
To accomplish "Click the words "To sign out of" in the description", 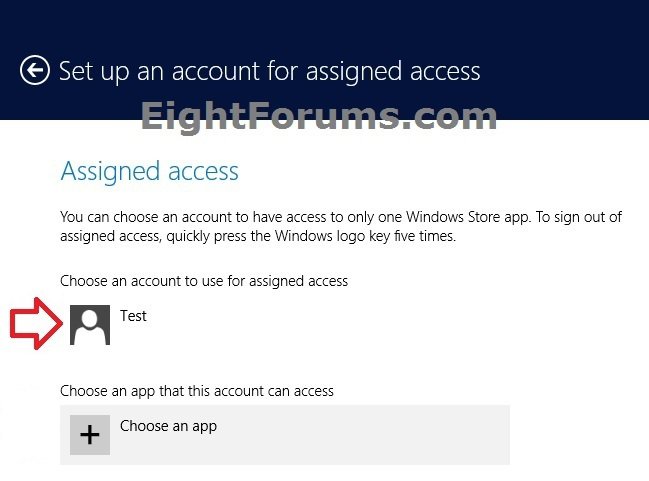I will 575,217.
